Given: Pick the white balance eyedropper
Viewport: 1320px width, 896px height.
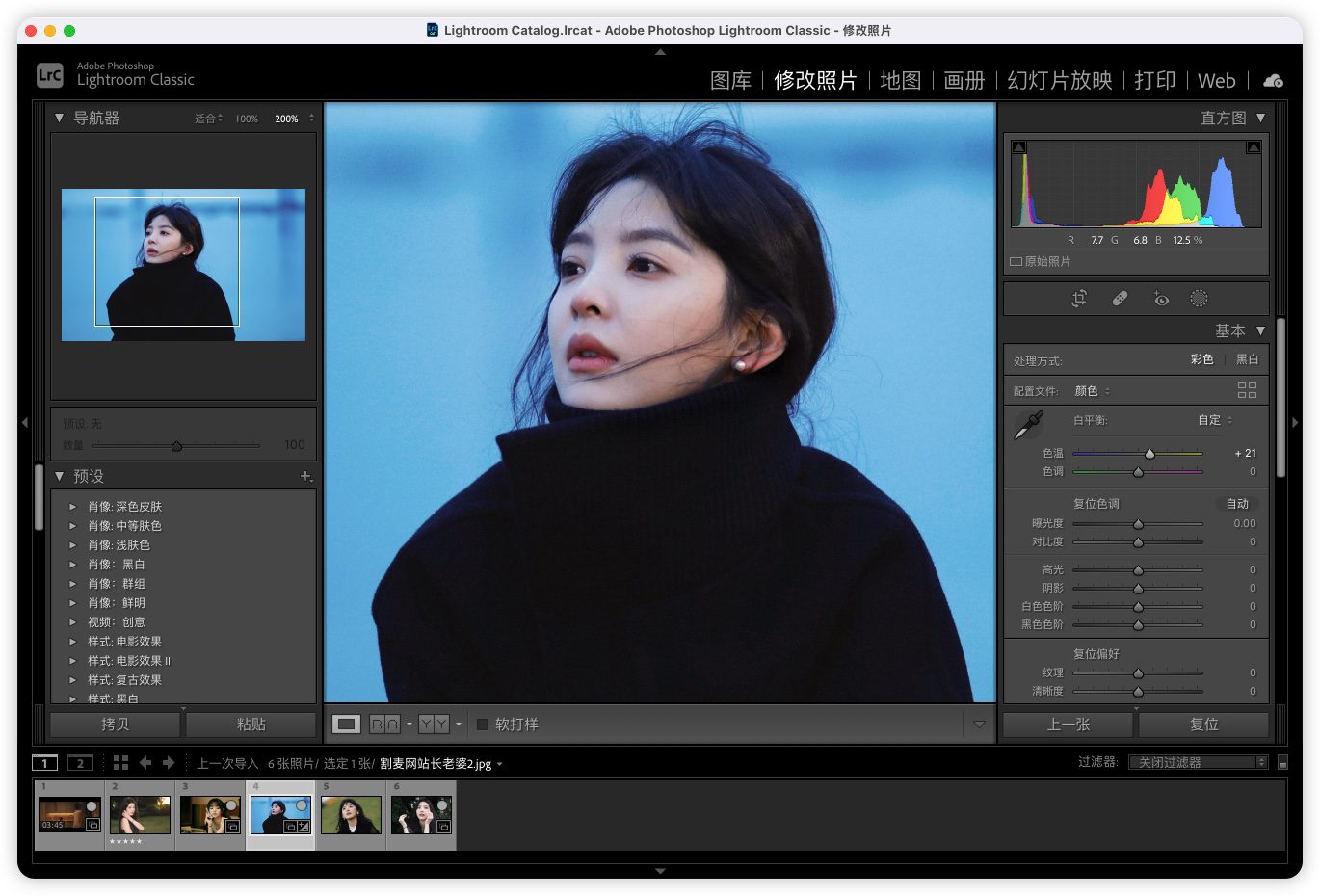Looking at the screenshot, I should tap(1028, 425).
